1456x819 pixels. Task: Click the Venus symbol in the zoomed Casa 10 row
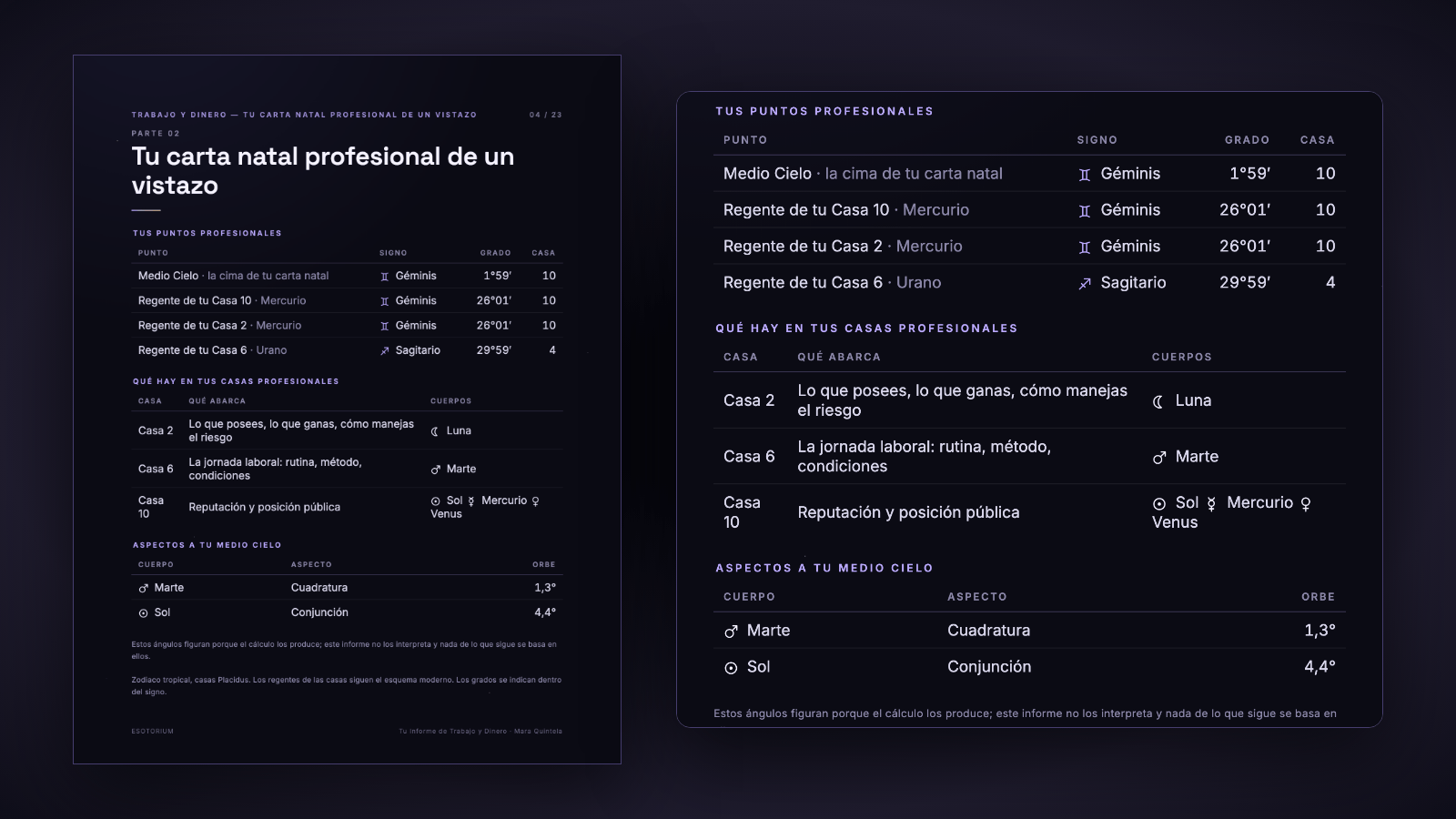click(1306, 503)
